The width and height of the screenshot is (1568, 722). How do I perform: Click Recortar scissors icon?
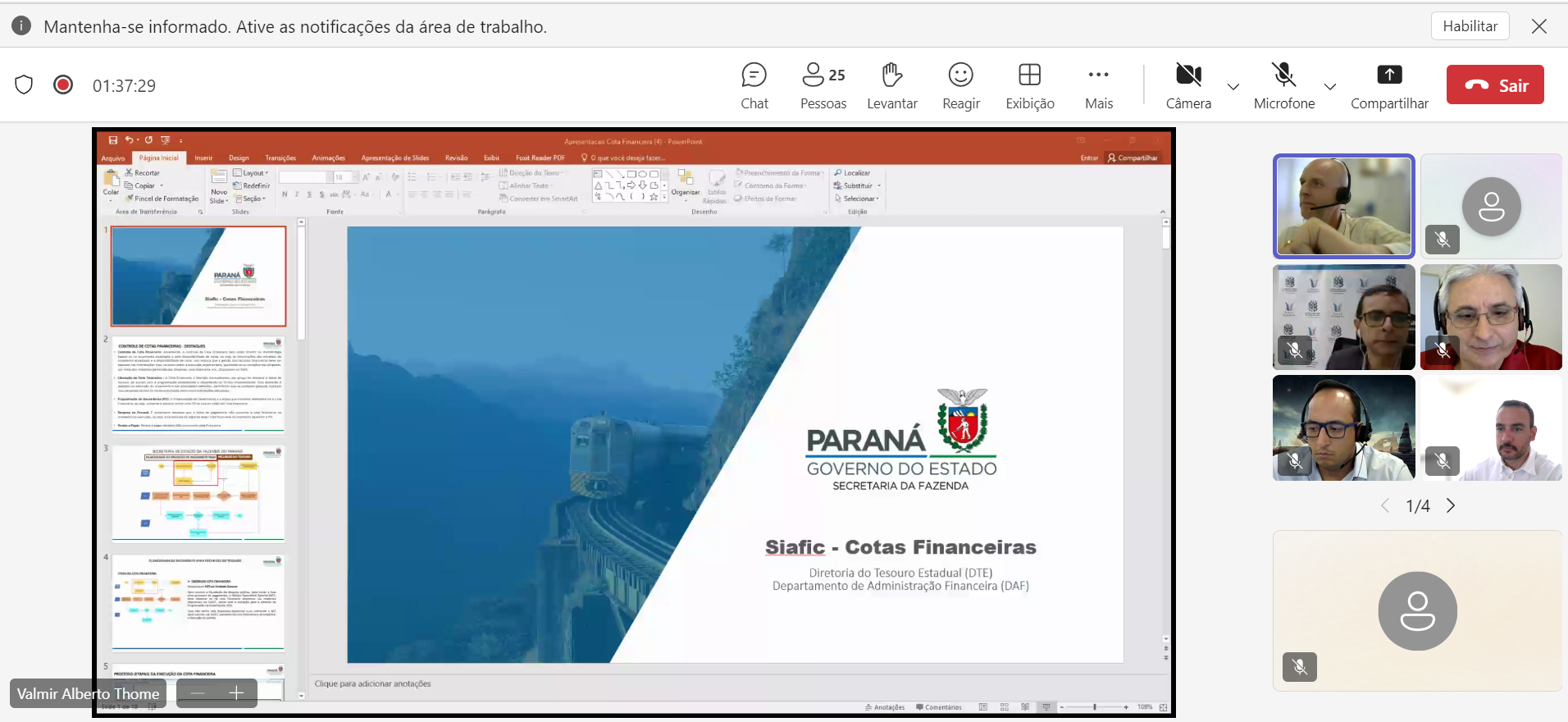129,173
